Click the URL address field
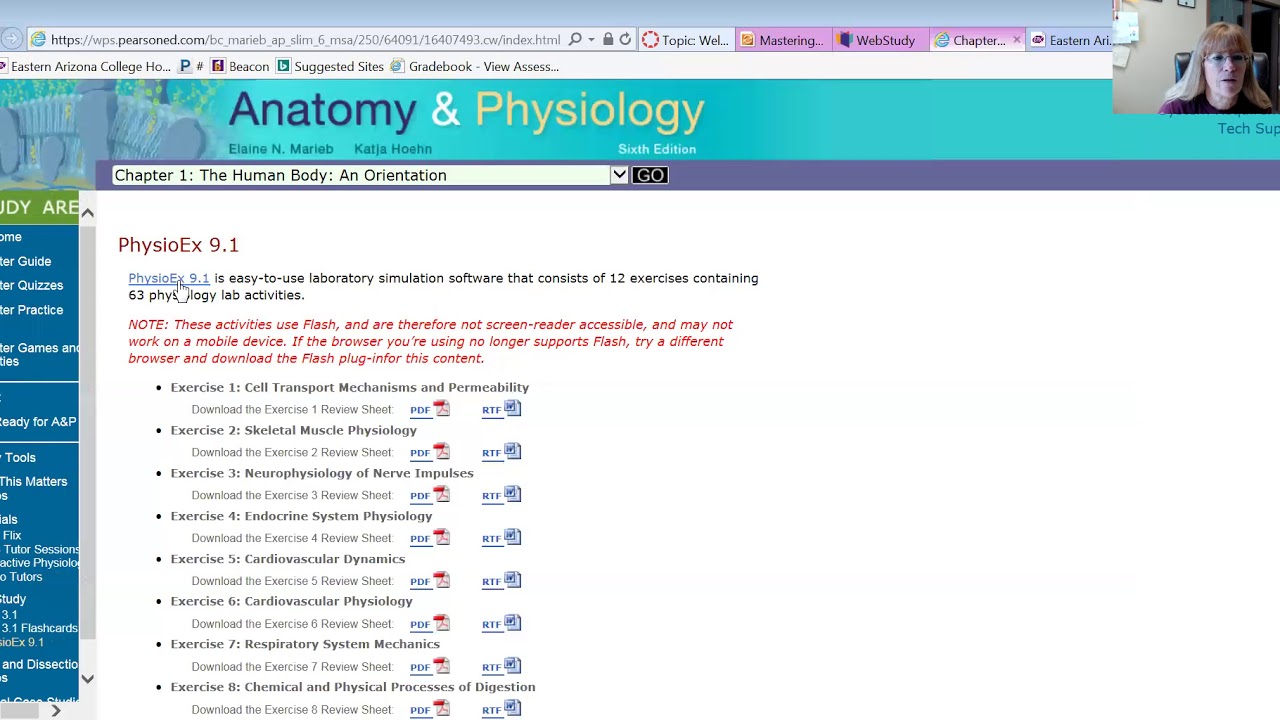This screenshot has height=720, width=1280. pyautogui.click(x=305, y=40)
